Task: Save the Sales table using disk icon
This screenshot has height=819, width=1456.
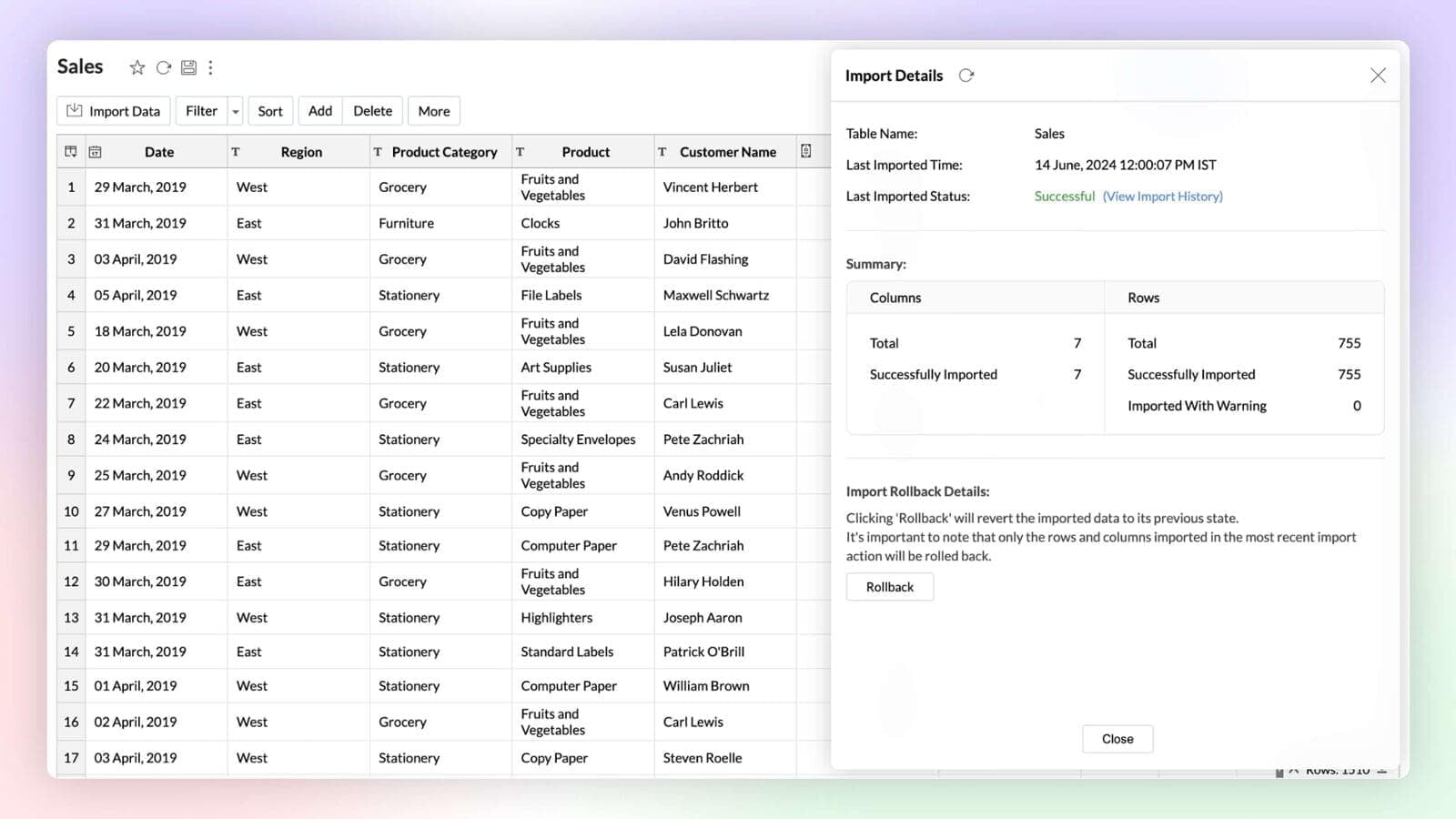Action: click(188, 67)
